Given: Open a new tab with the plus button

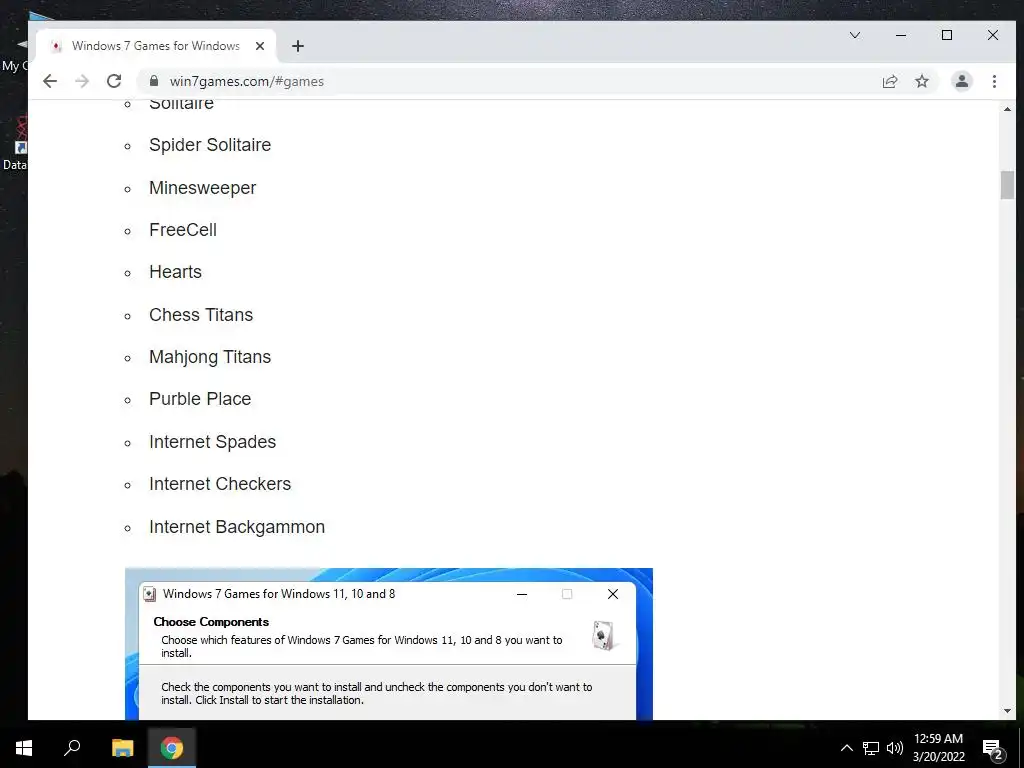Looking at the screenshot, I should pyautogui.click(x=298, y=46).
